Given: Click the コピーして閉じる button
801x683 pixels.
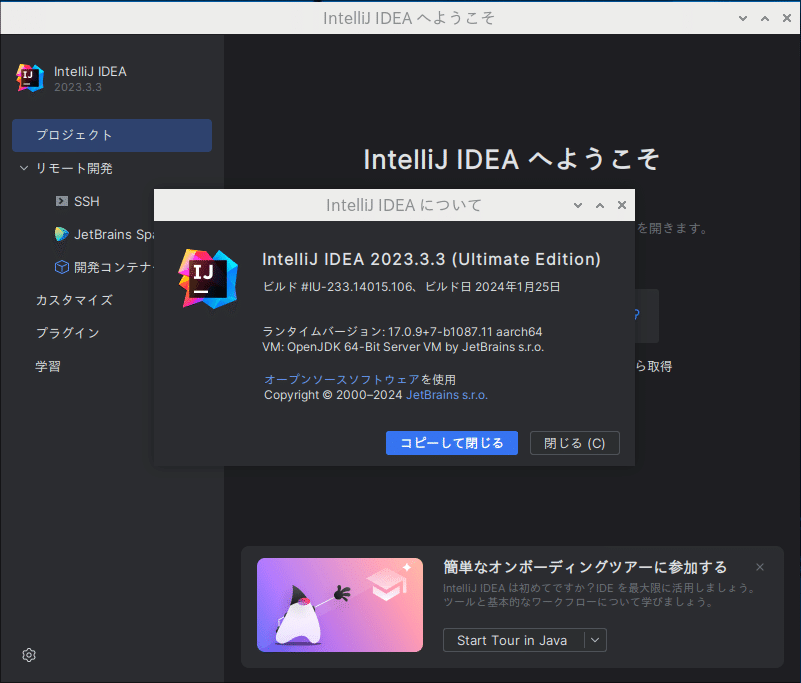Looking at the screenshot, I should click(451, 443).
